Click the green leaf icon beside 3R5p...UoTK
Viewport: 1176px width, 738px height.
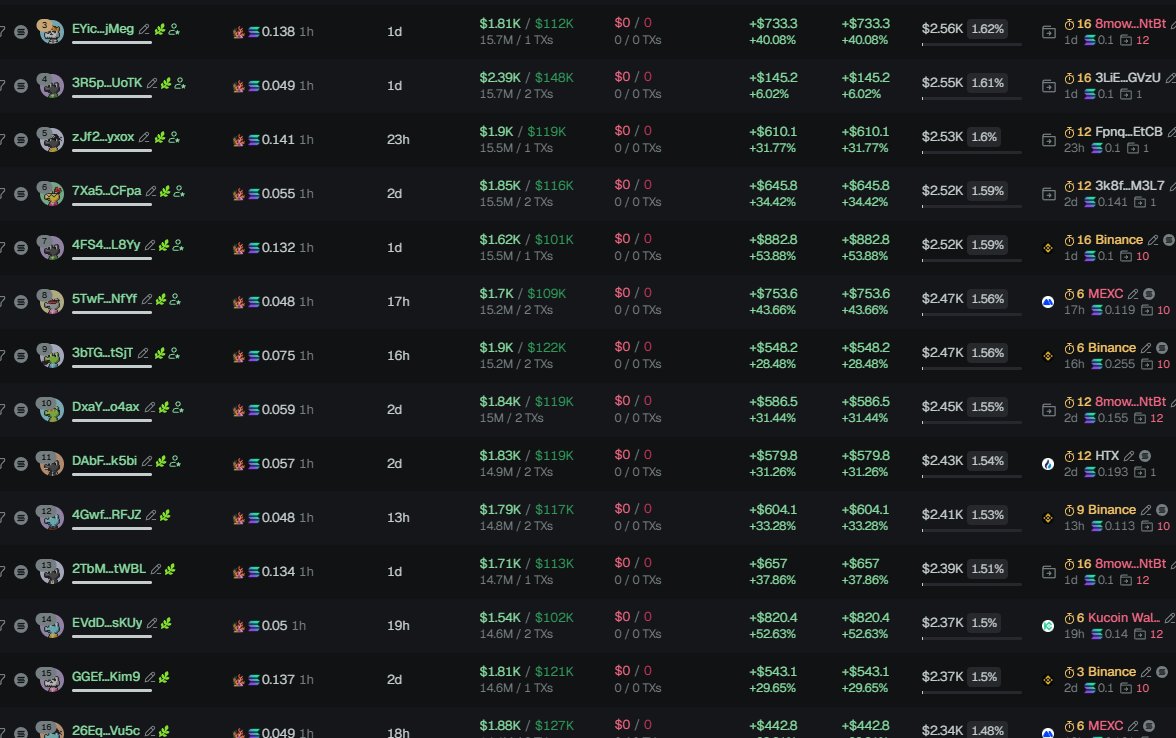point(166,83)
